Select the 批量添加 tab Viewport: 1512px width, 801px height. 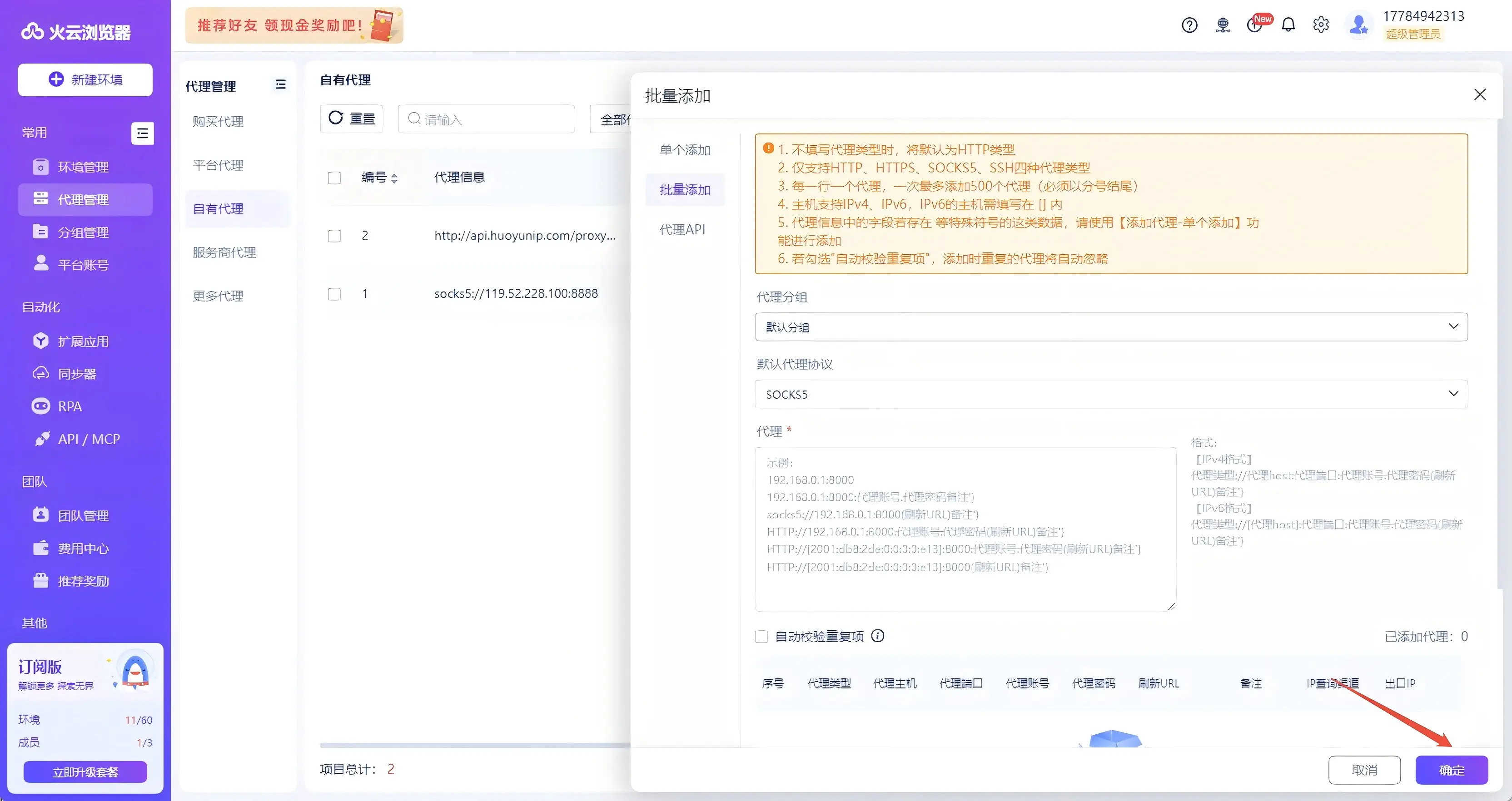684,190
